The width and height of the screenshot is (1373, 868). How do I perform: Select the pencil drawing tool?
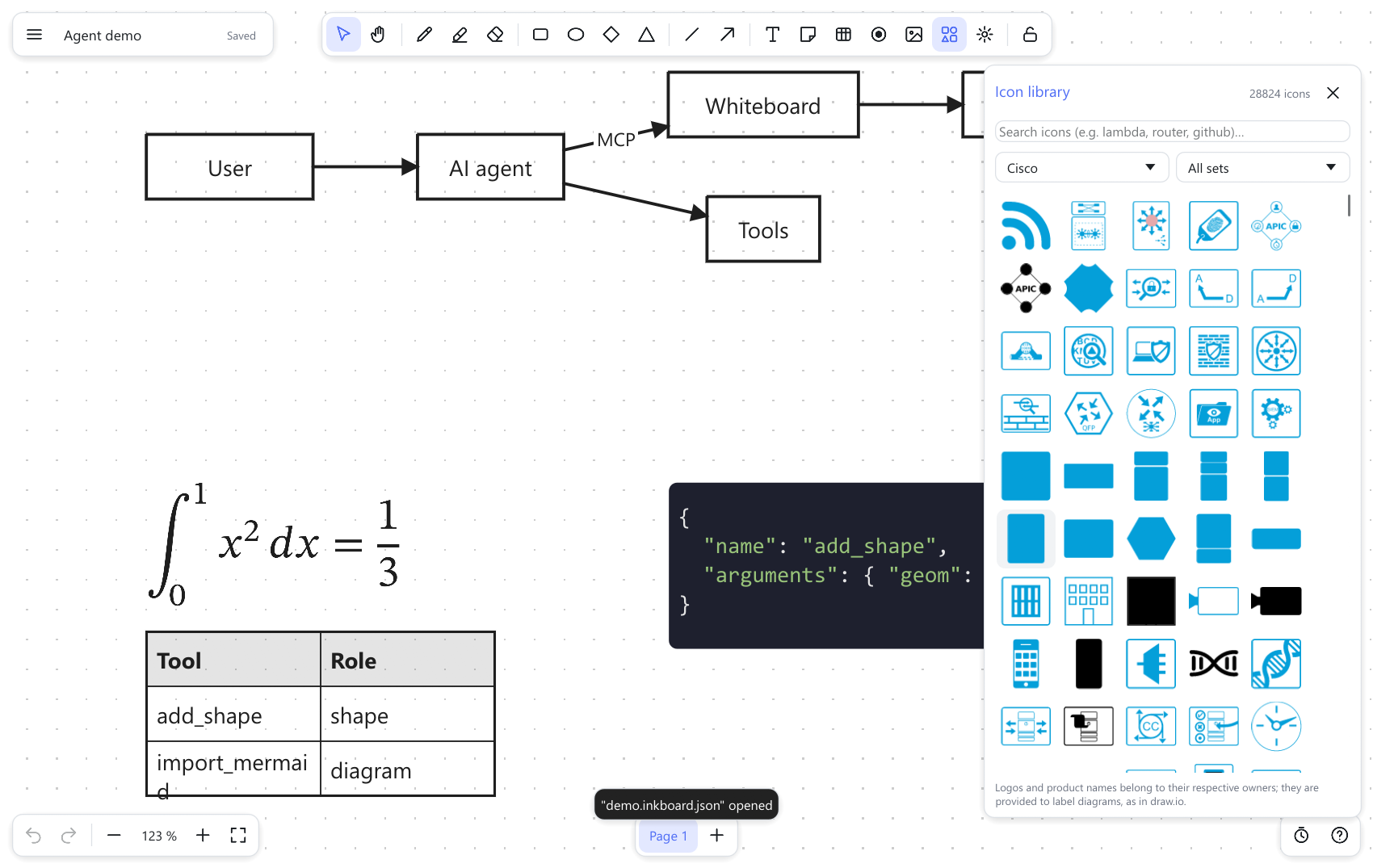point(424,35)
